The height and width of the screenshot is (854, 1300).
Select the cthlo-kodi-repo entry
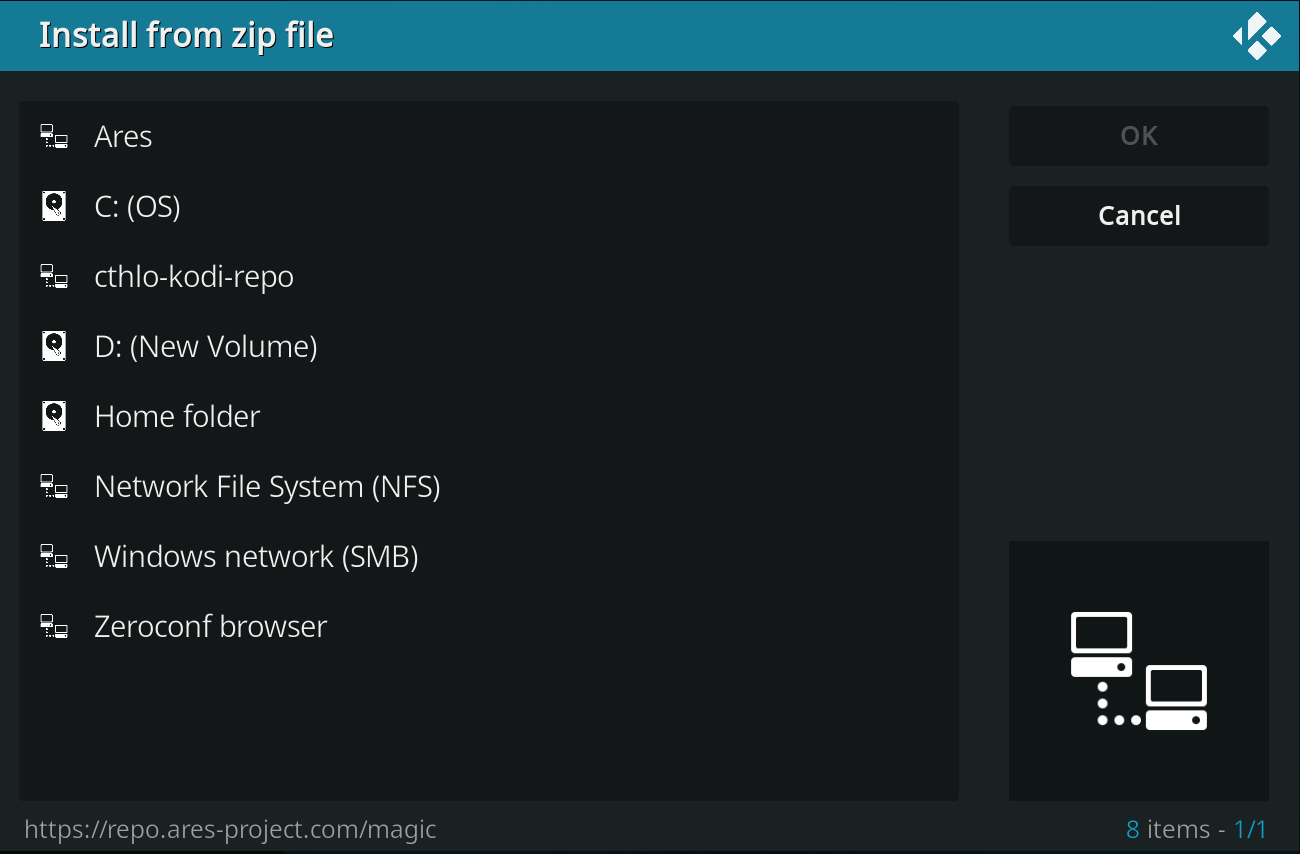point(489,276)
